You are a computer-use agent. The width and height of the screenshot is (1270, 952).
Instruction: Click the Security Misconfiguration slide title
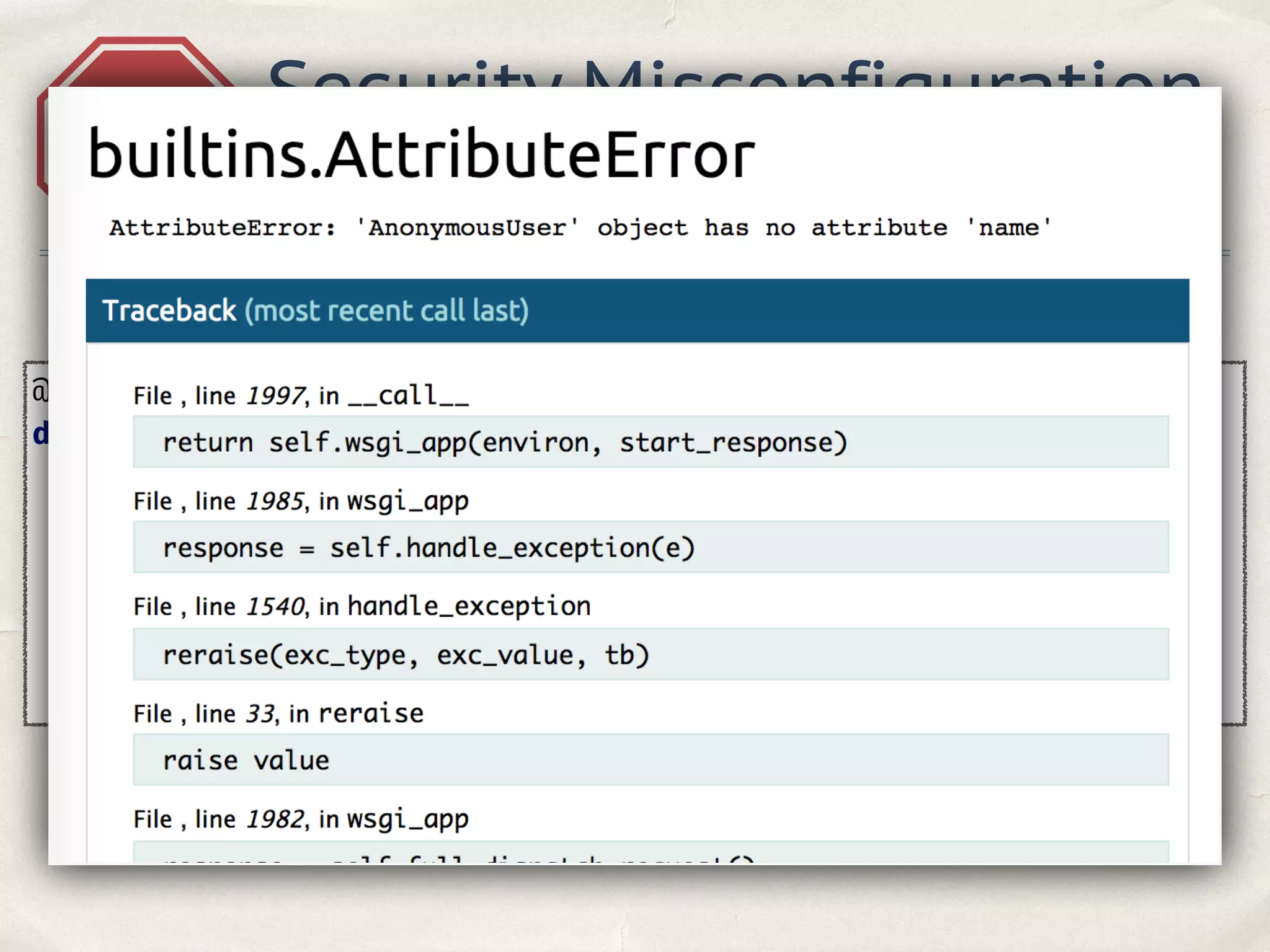click(735, 73)
